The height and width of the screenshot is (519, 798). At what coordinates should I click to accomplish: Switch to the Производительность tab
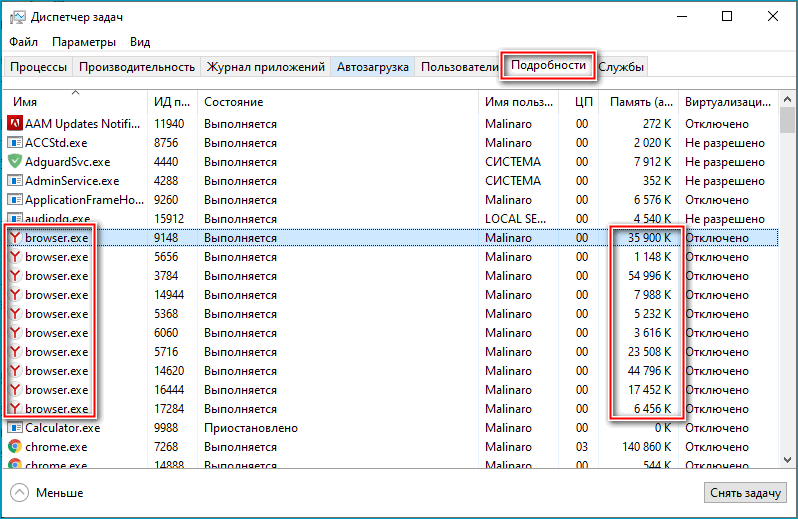(x=136, y=67)
